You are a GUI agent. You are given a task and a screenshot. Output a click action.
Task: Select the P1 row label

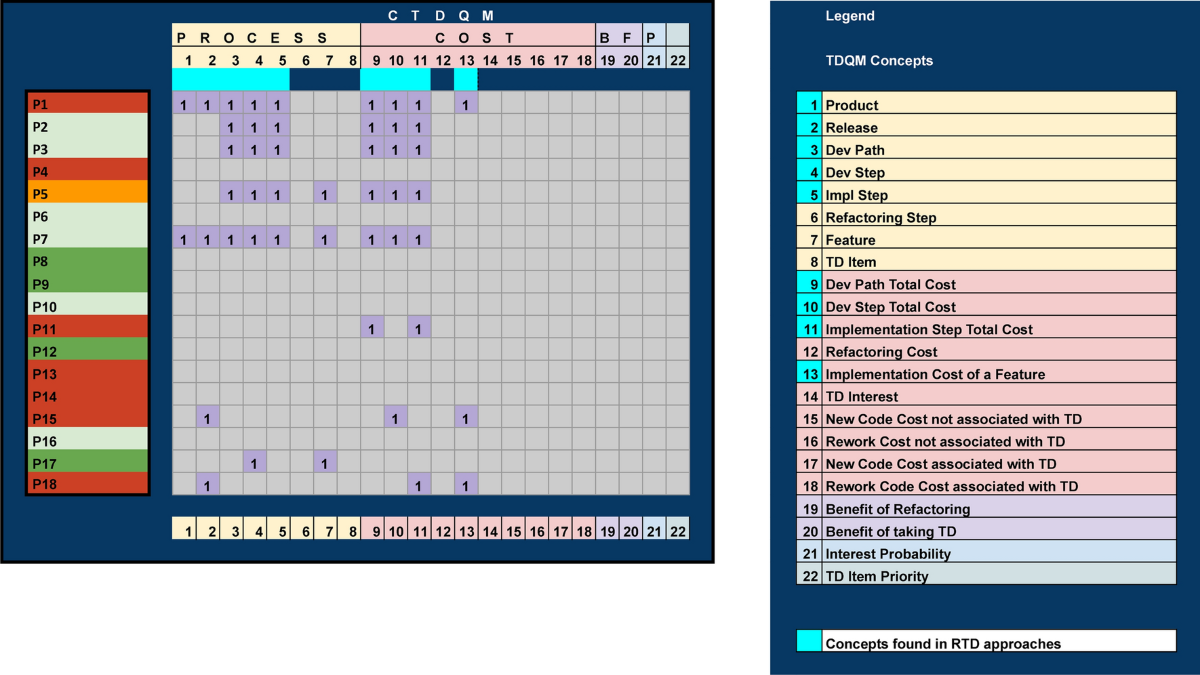click(x=88, y=104)
